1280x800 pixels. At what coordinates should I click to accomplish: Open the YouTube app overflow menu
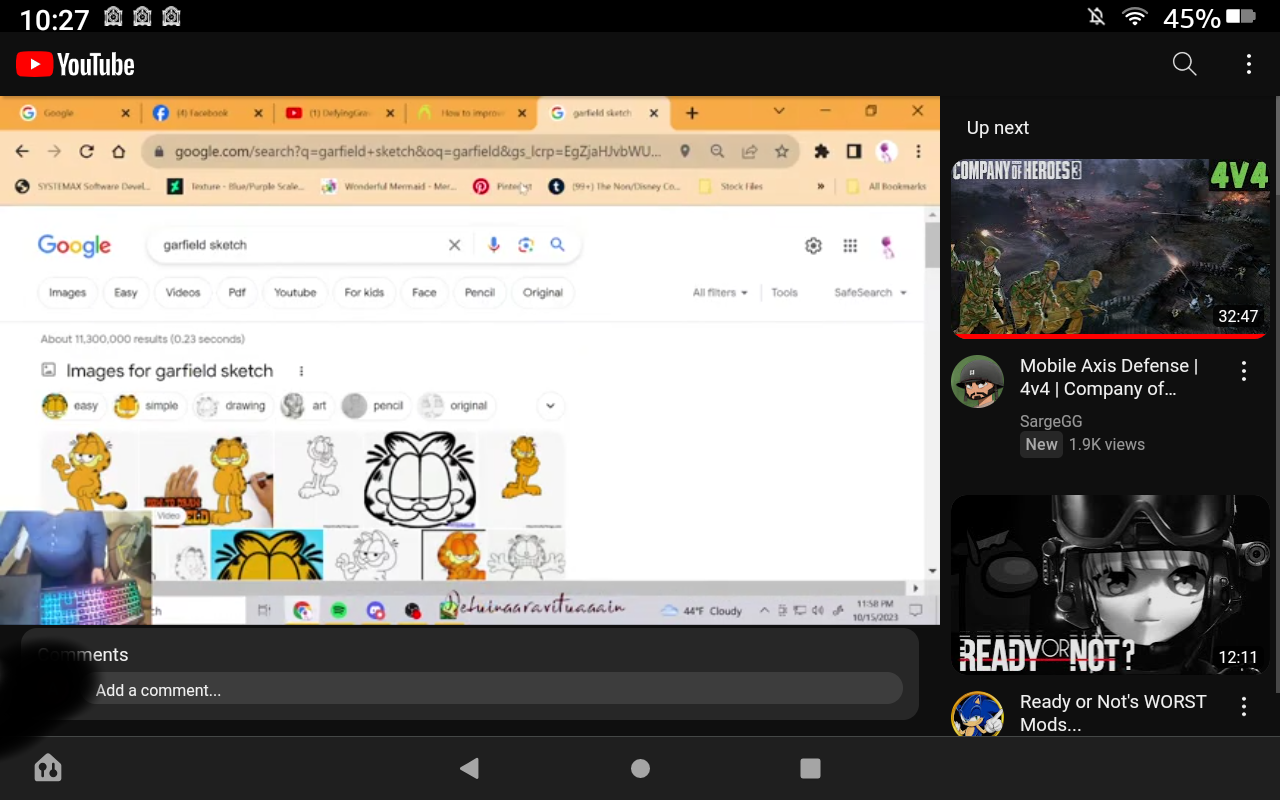pos(1248,64)
